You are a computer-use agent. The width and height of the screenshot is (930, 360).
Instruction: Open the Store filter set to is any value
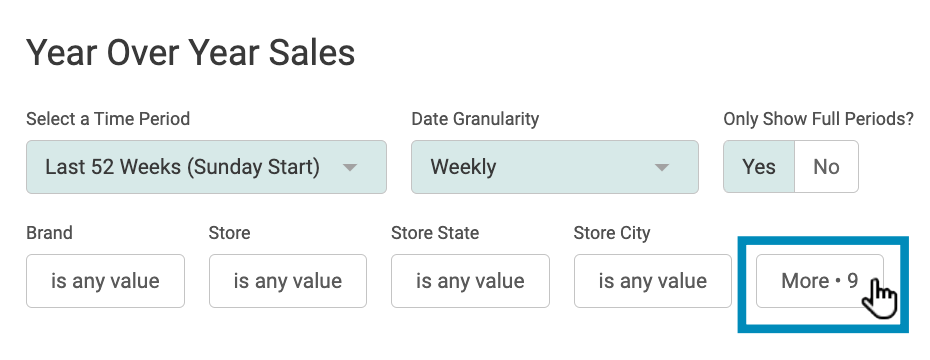[x=288, y=281]
